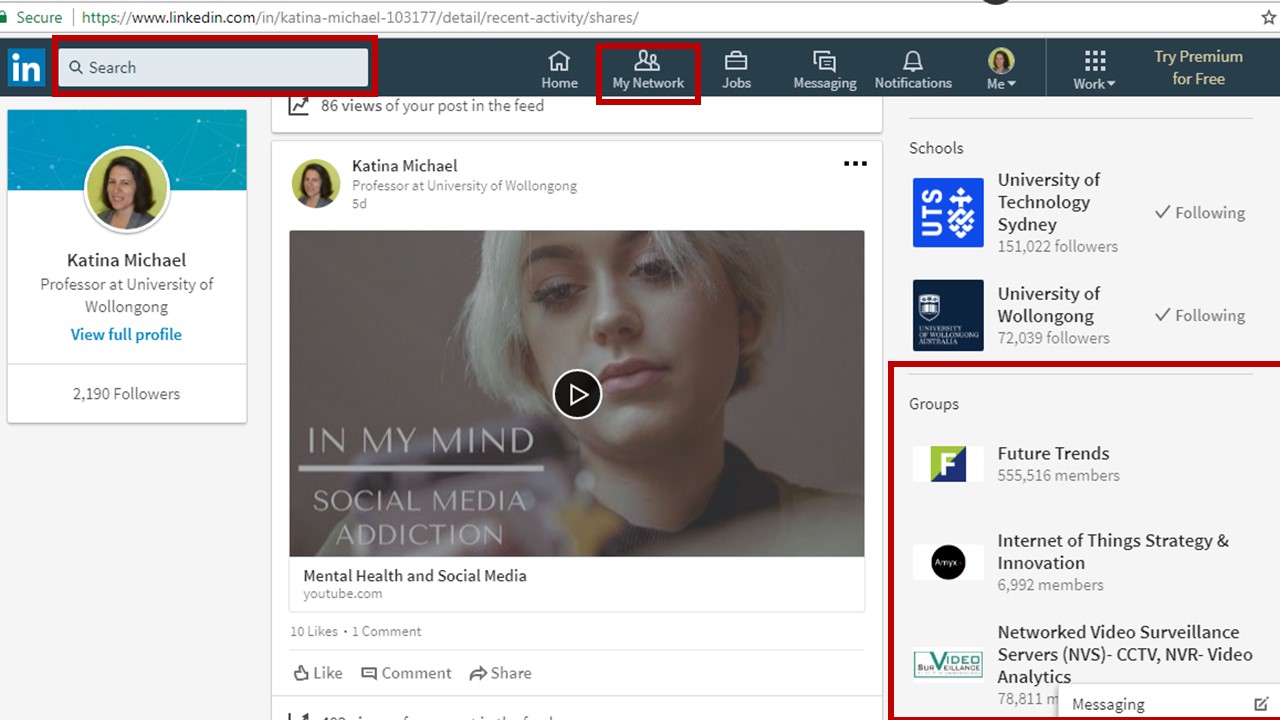The image size is (1280, 720).
Task: Open Internet of Things Strategy & Innovation group
Action: coord(1113,551)
